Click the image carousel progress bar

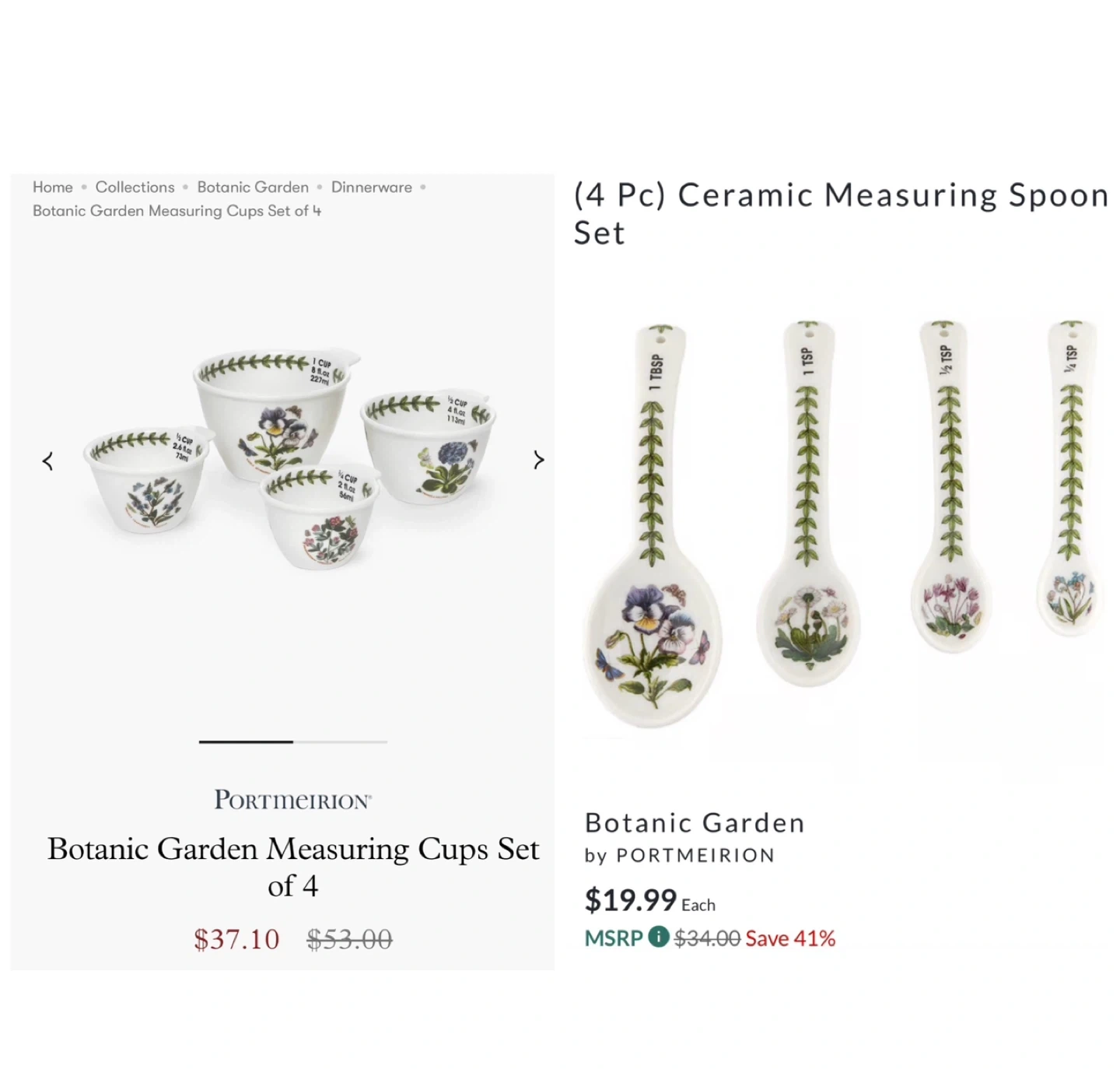pyautogui.click(x=292, y=742)
